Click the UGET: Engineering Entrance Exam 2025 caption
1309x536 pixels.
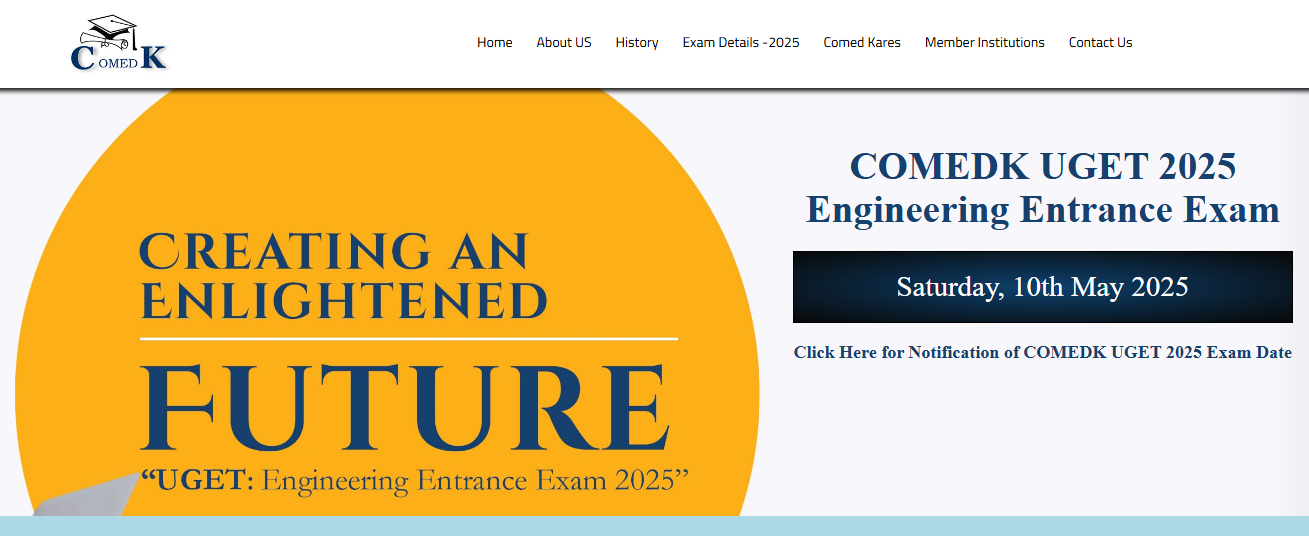(x=415, y=480)
